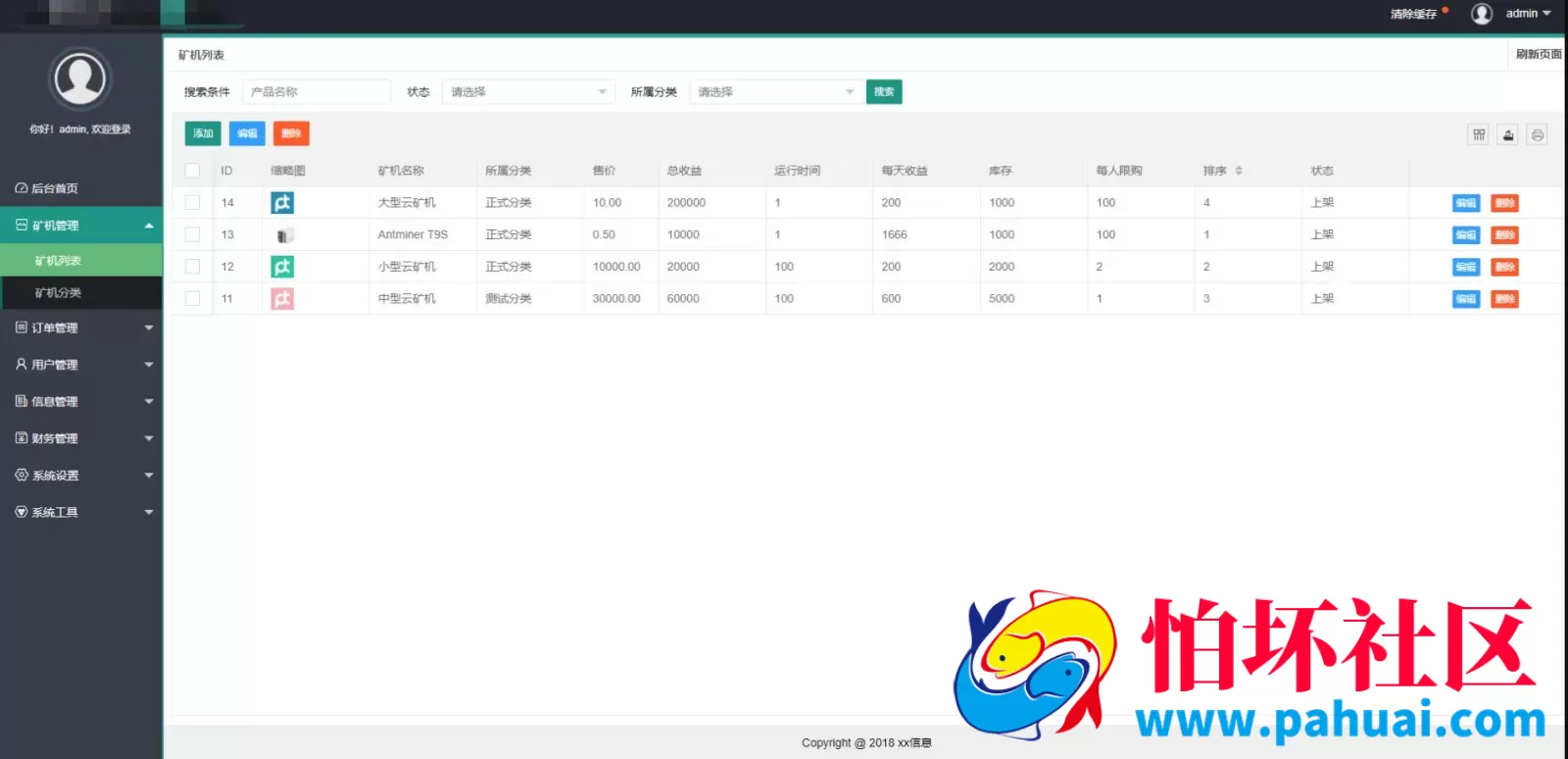
Task: Delete the 中型云矿机 row
Action: tap(1505, 299)
